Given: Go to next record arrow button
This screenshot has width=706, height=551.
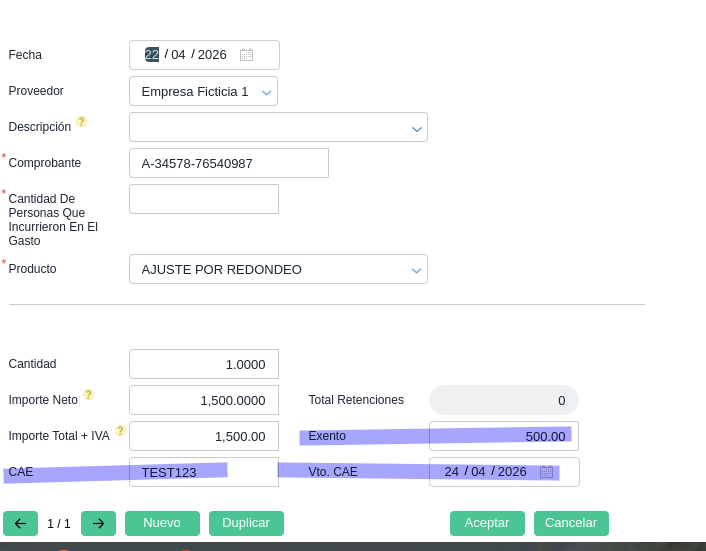Looking at the screenshot, I should [x=98, y=523].
